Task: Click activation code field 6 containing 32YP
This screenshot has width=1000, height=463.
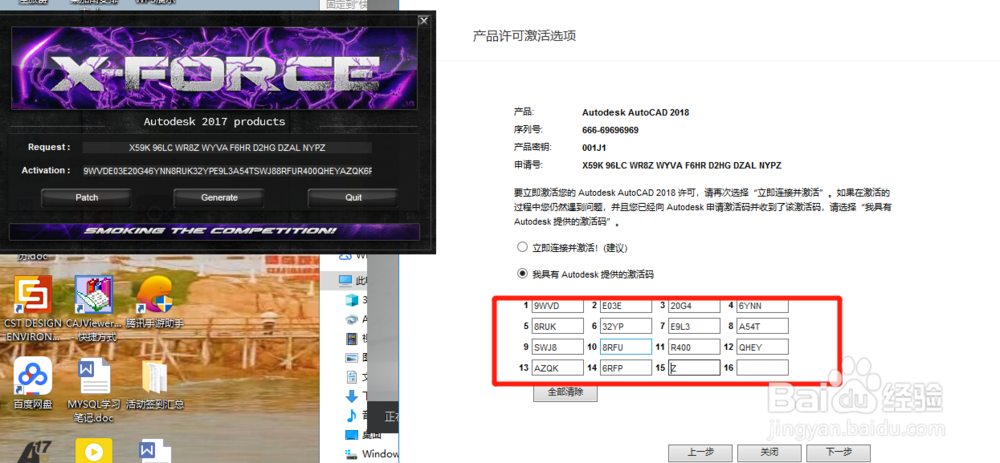Action: point(626,327)
